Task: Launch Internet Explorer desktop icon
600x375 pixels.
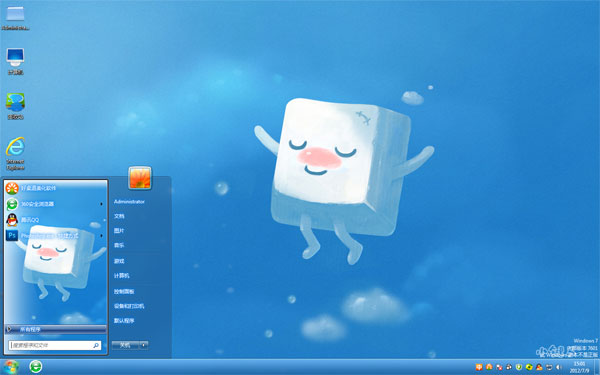Action: (15, 153)
